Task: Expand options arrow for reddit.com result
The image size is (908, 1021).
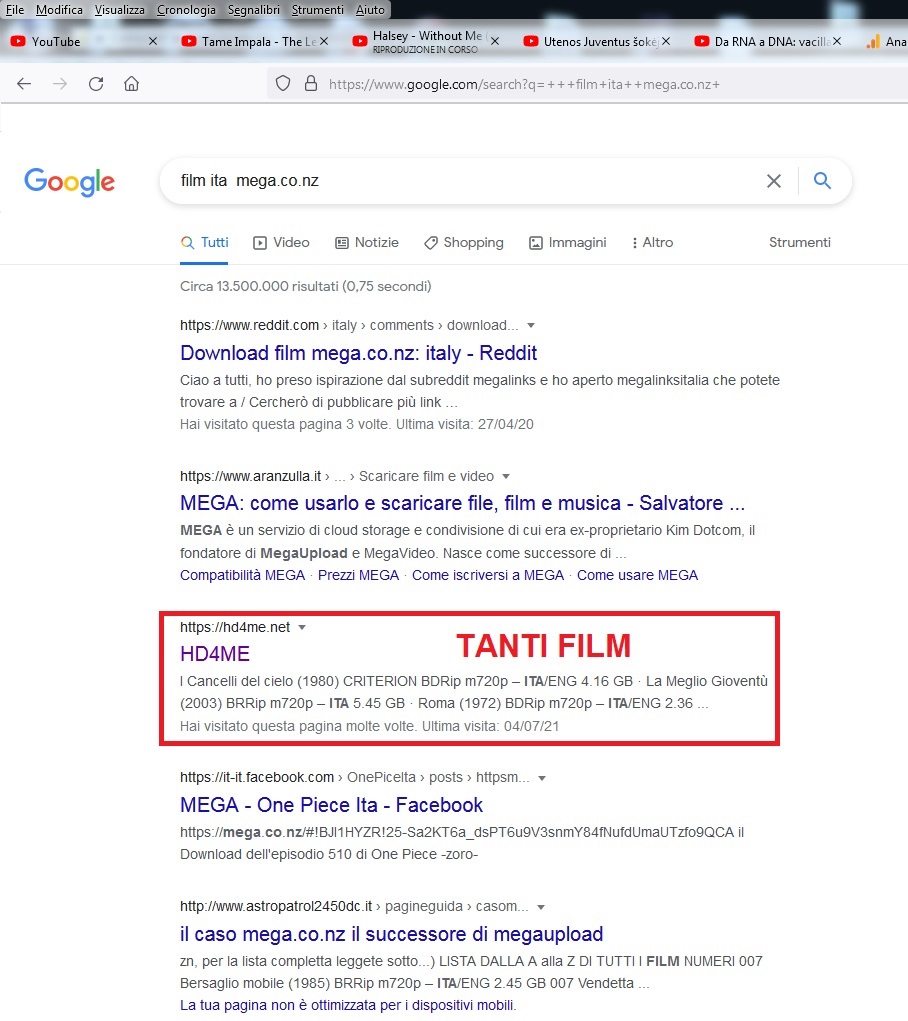Action: tap(531, 326)
